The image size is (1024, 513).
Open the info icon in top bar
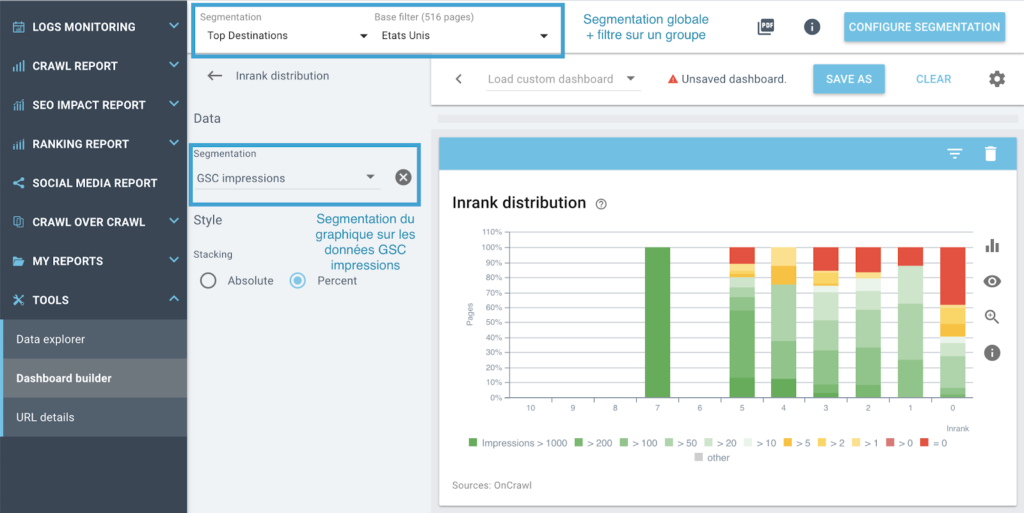(812, 27)
